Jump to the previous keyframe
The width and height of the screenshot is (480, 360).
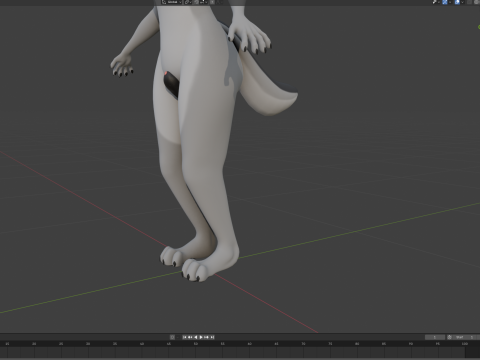click(190, 337)
